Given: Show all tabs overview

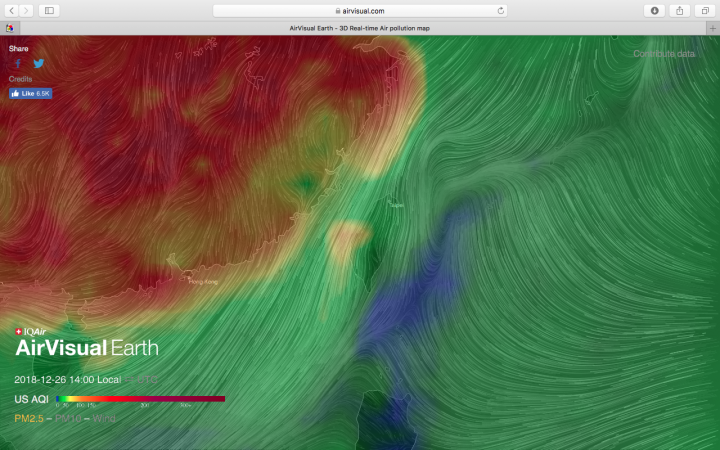Looking at the screenshot, I should click(x=705, y=11).
